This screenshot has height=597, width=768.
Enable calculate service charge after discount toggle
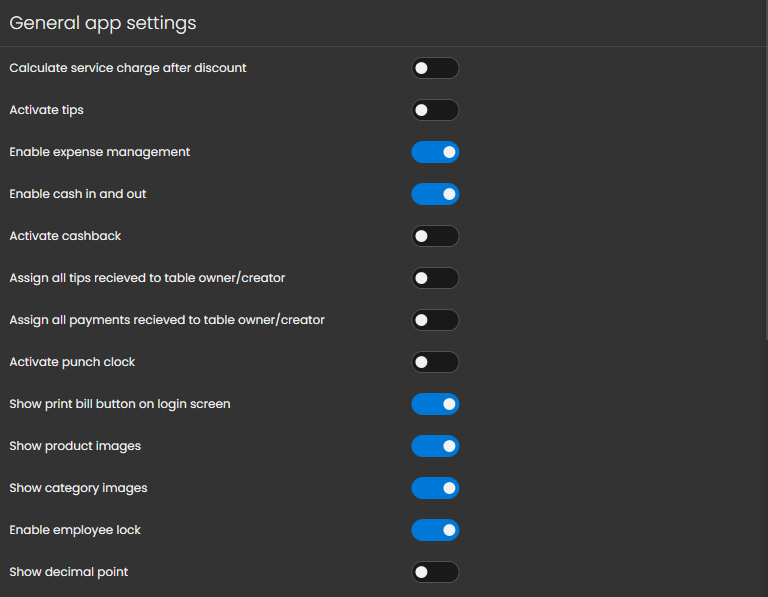point(435,68)
